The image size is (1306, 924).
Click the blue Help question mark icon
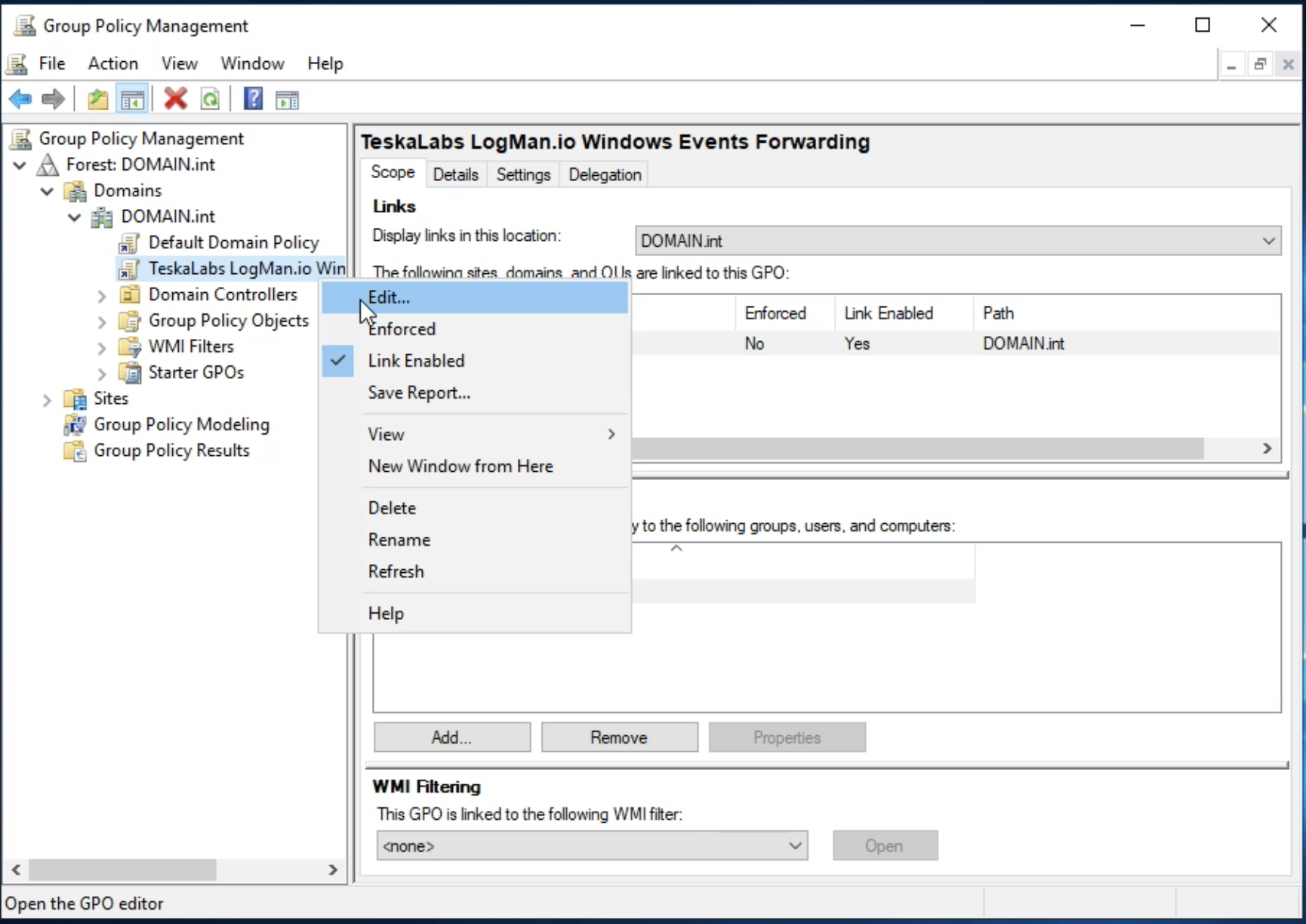coord(253,99)
